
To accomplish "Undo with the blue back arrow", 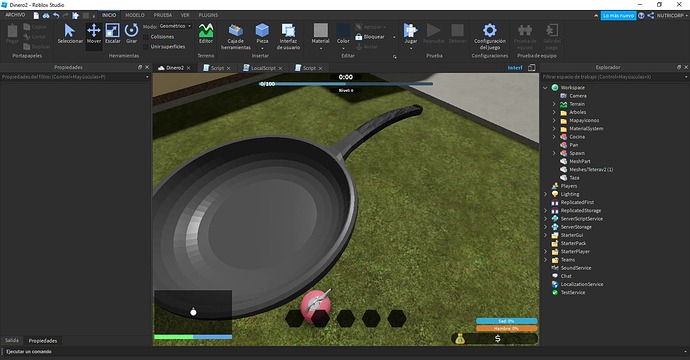I will pos(56,15).
